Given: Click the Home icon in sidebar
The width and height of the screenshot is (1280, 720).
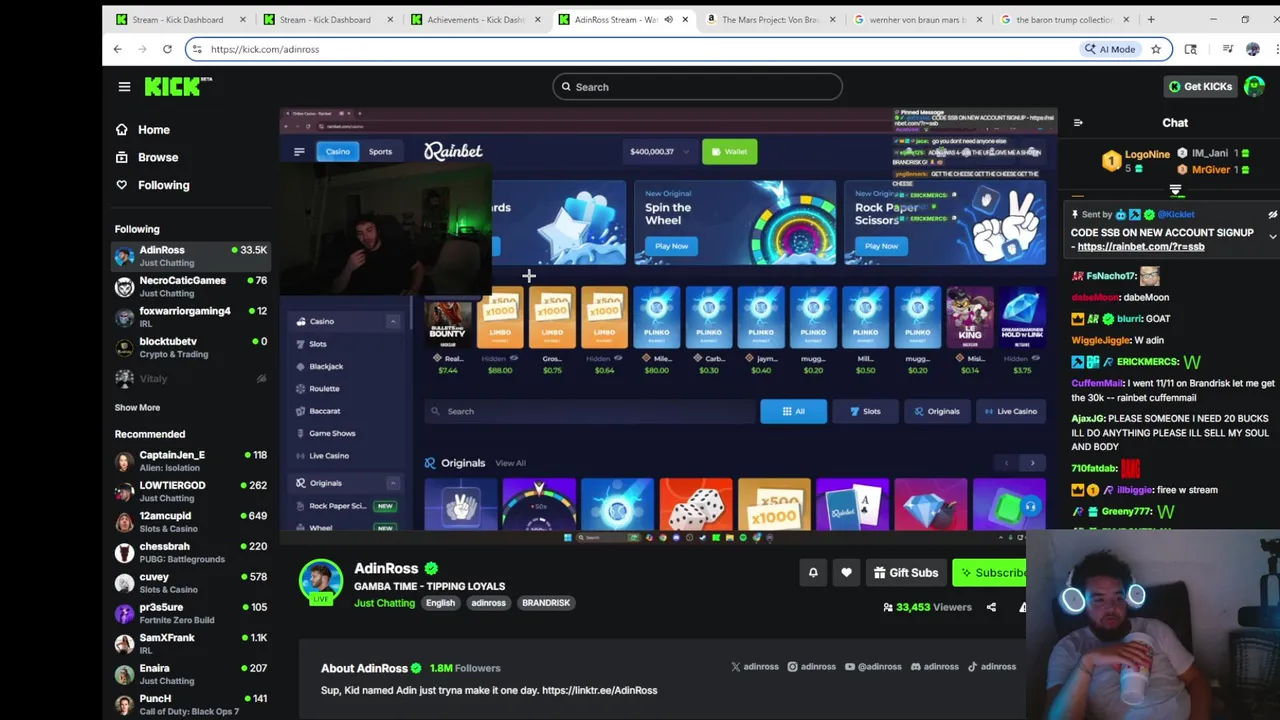Looking at the screenshot, I should coord(121,130).
